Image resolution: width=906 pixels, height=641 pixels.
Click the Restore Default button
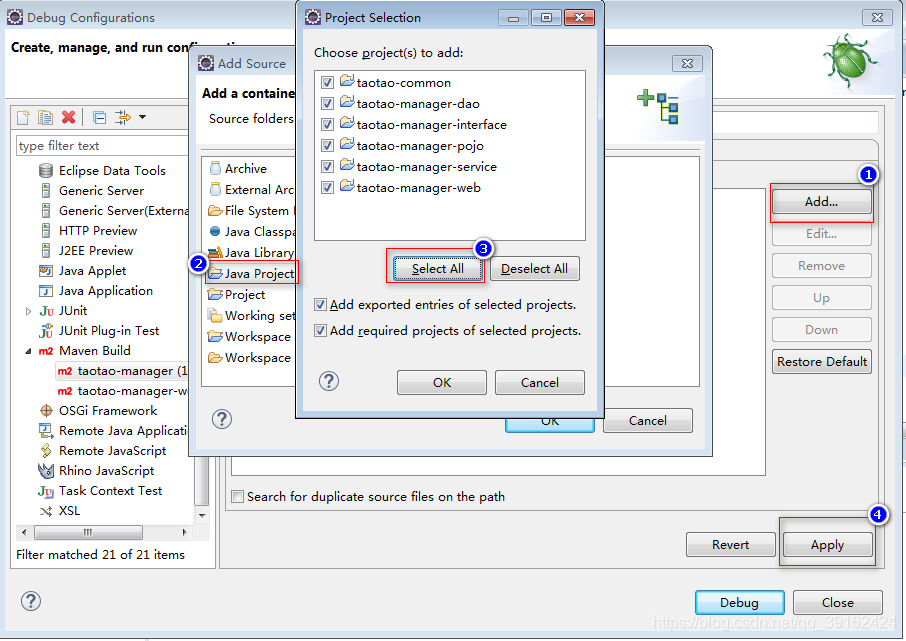822,362
